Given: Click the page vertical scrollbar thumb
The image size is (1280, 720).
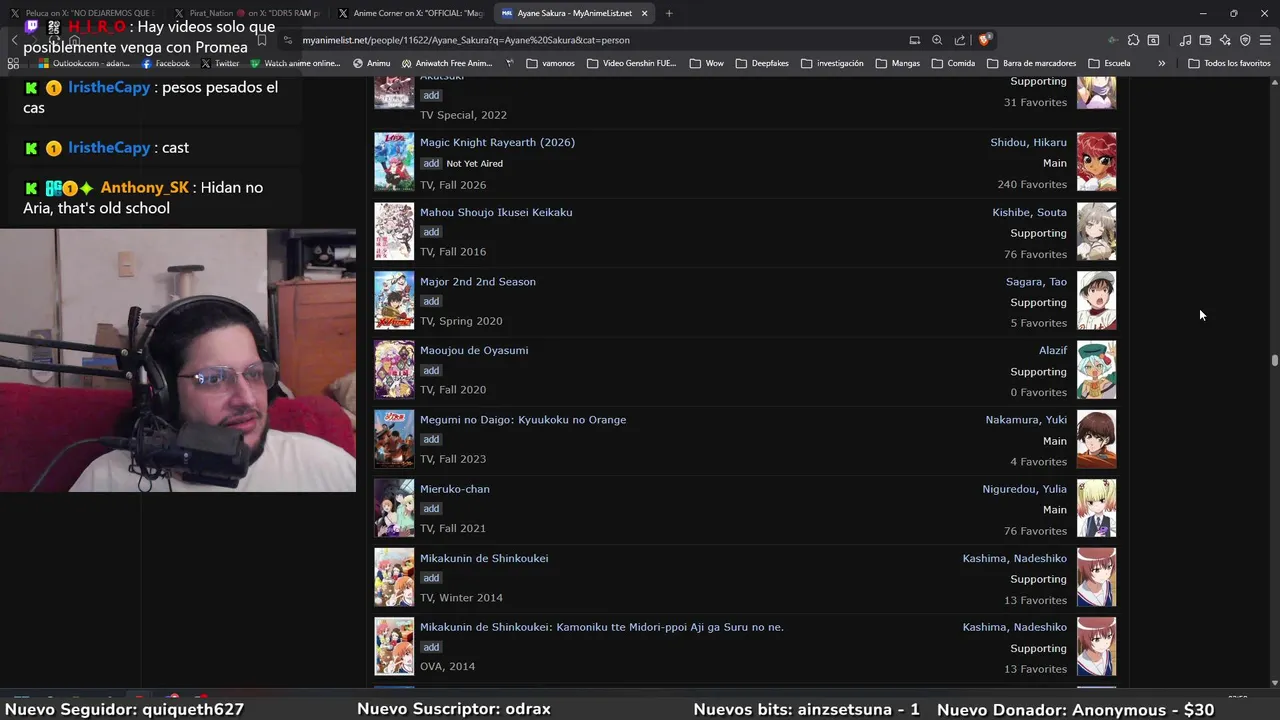Looking at the screenshot, I should coord(1275,361).
